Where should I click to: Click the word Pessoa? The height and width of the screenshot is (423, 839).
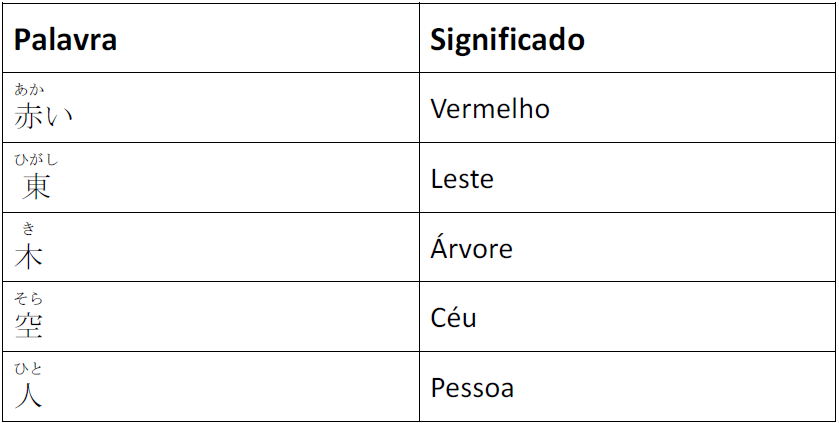(x=472, y=387)
